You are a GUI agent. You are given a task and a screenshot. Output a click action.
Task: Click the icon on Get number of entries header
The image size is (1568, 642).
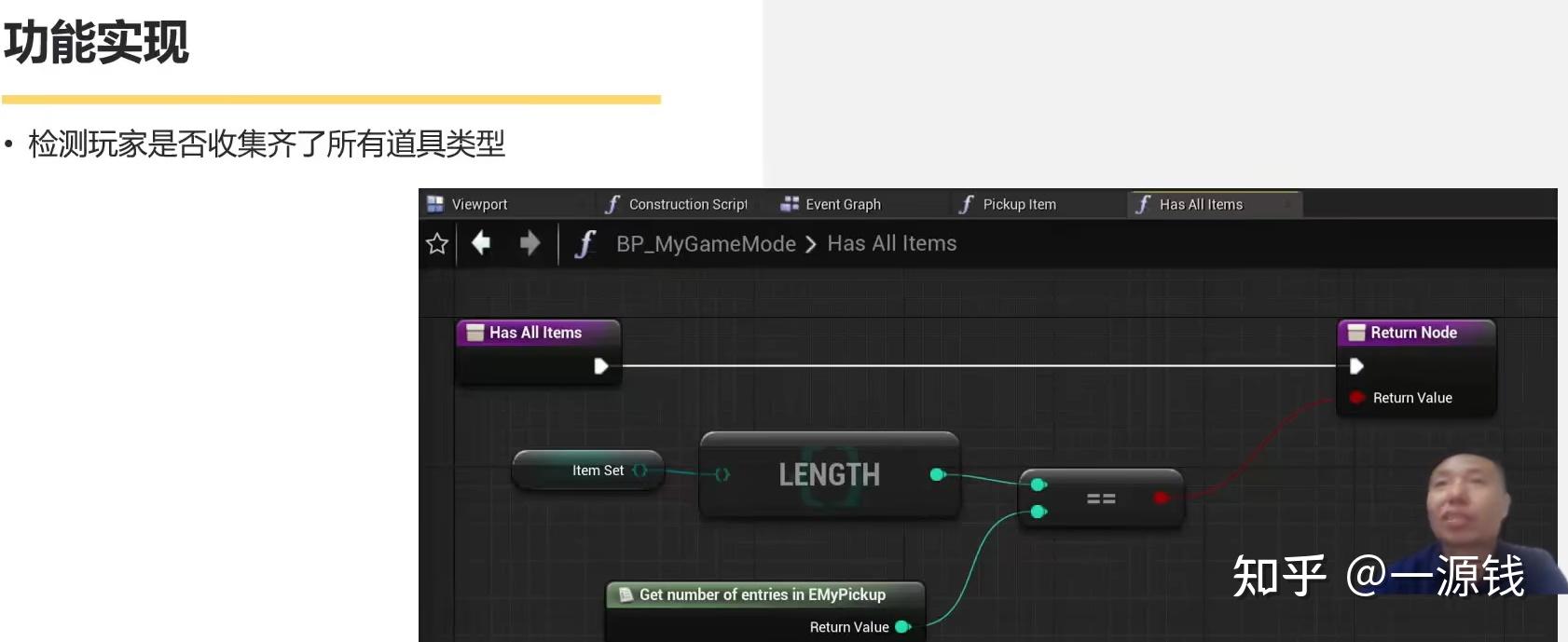pos(626,594)
